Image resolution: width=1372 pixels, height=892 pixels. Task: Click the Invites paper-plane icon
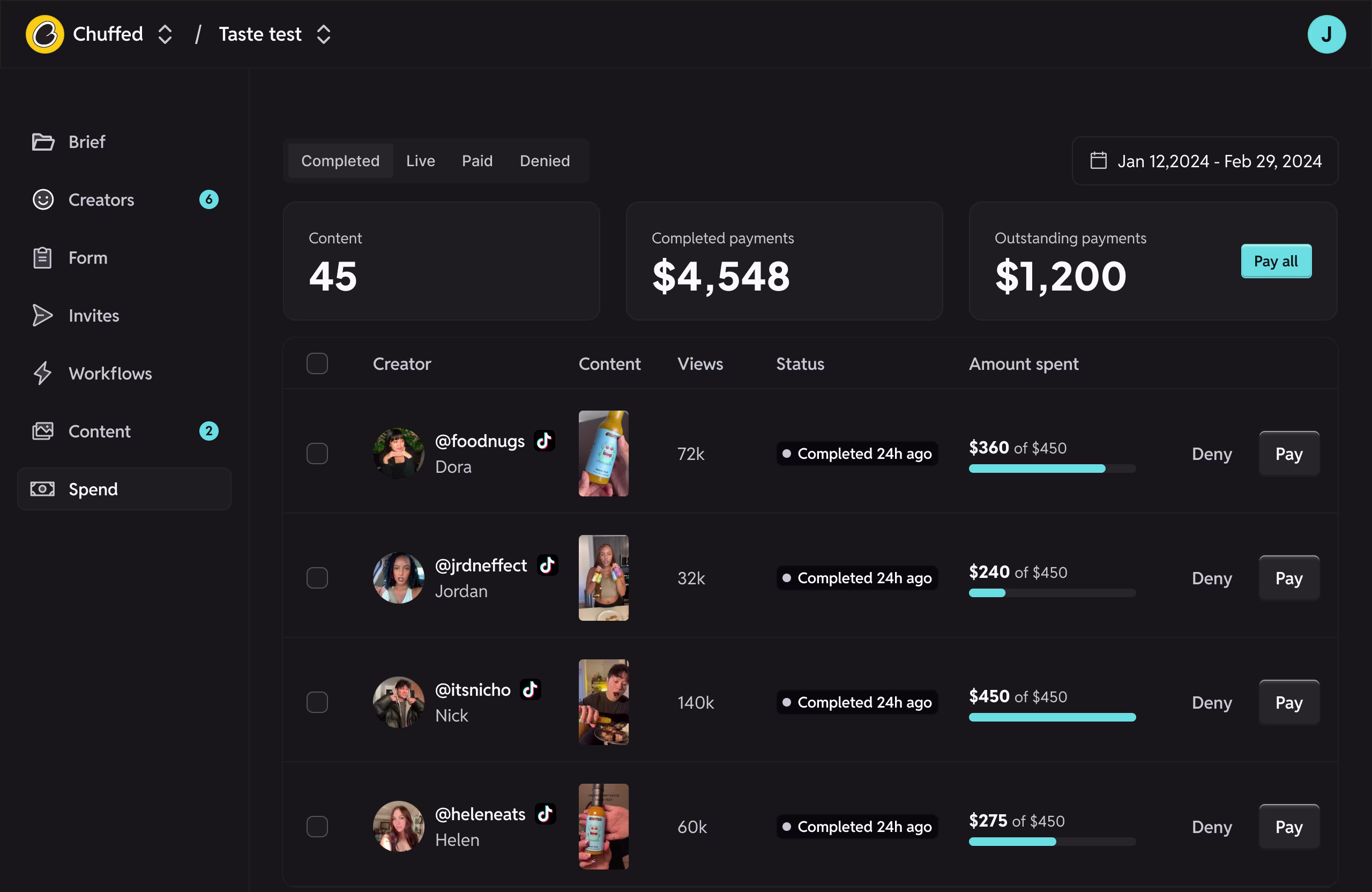(43, 315)
